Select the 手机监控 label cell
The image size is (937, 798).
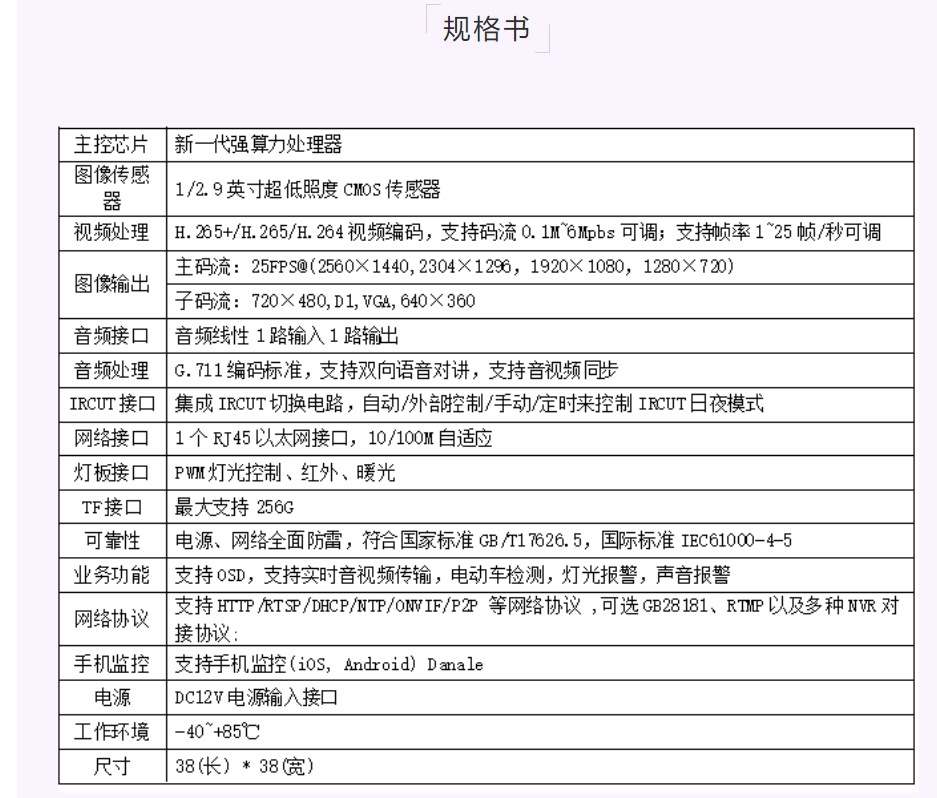tap(112, 664)
